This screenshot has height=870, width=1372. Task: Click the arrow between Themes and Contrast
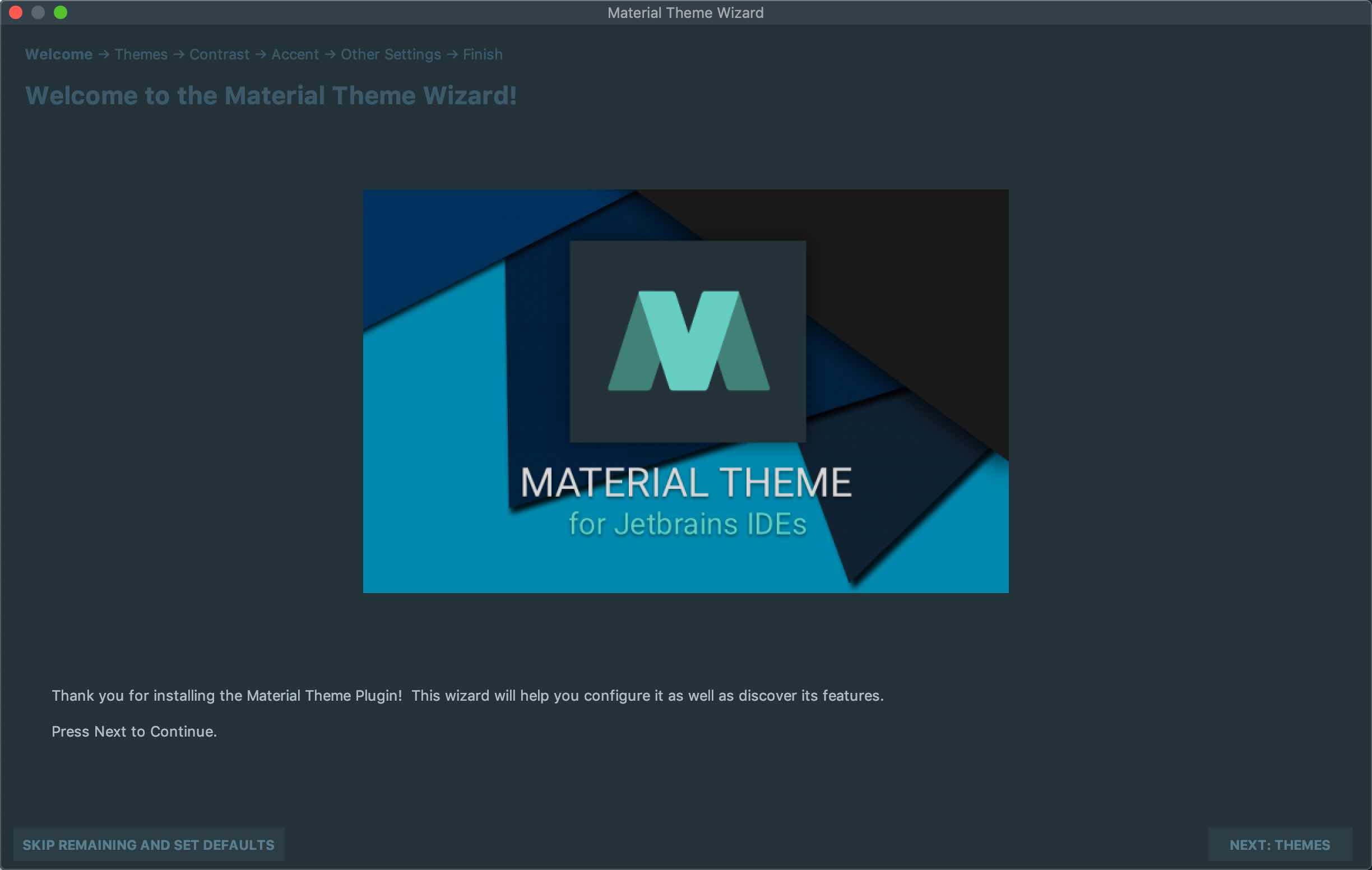(178, 55)
